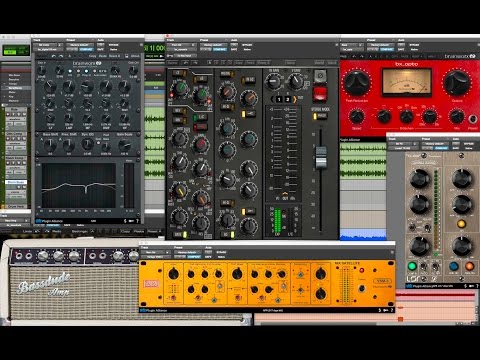Click the VSM-3 label plate on the orange rack

click(x=382, y=281)
